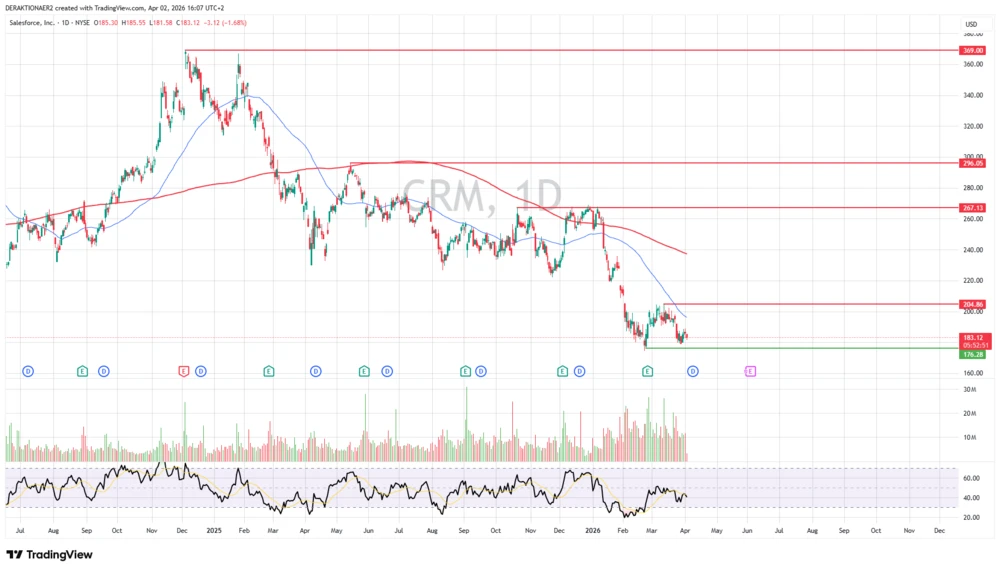Viewport: 1000px width, 571px height.
Task: Open the dividend D marker between Jun and Jul 2025
Action: (387, 371)
